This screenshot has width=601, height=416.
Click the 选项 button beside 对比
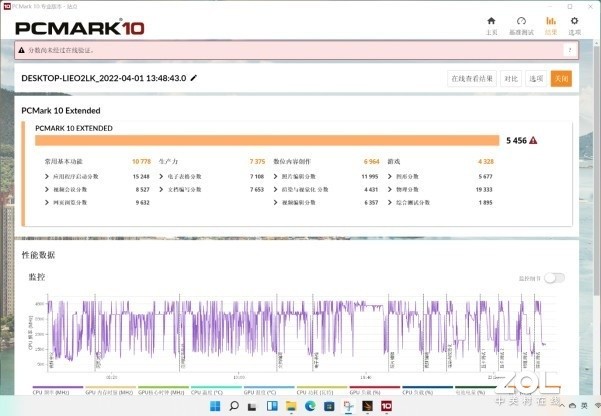pos(536,79)
